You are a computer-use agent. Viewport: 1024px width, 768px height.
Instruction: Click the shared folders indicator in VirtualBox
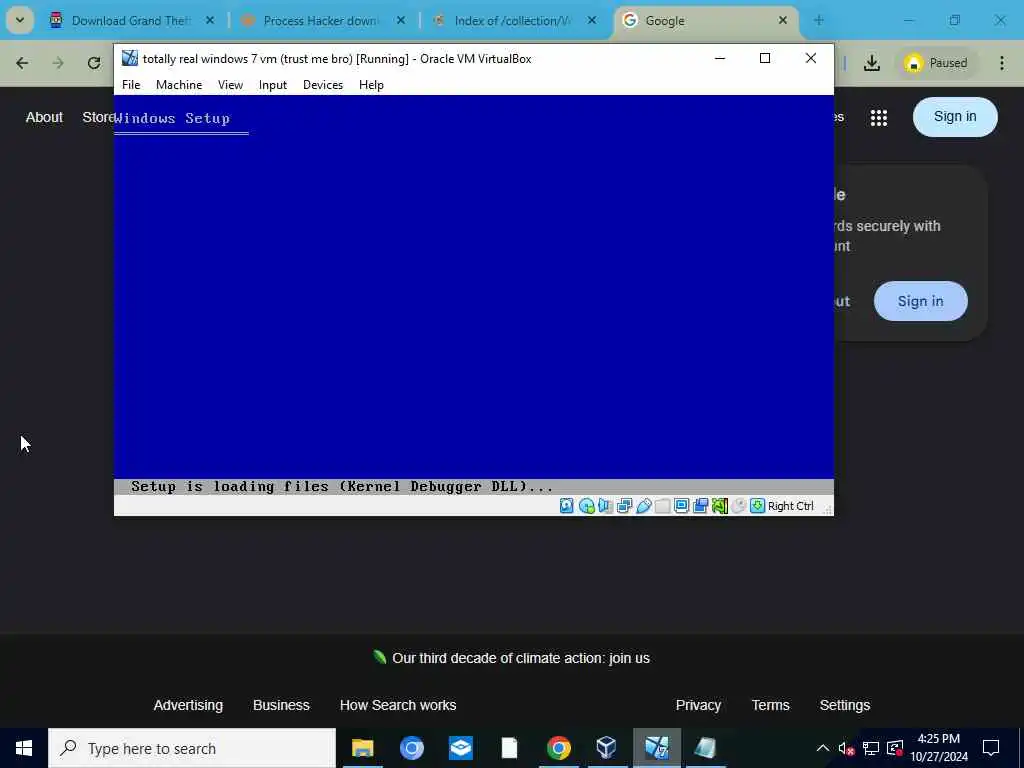pyautogui.click(x=662, y=506)
